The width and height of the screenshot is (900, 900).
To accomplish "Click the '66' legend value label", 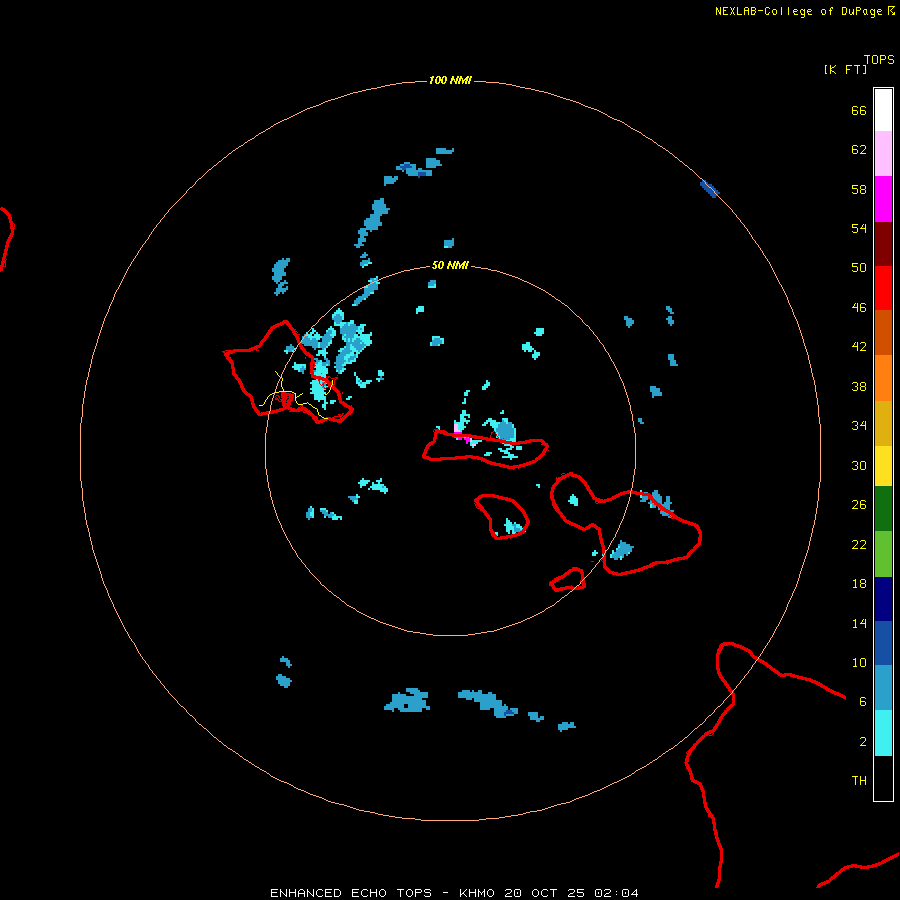I will (x=859, y=110).
